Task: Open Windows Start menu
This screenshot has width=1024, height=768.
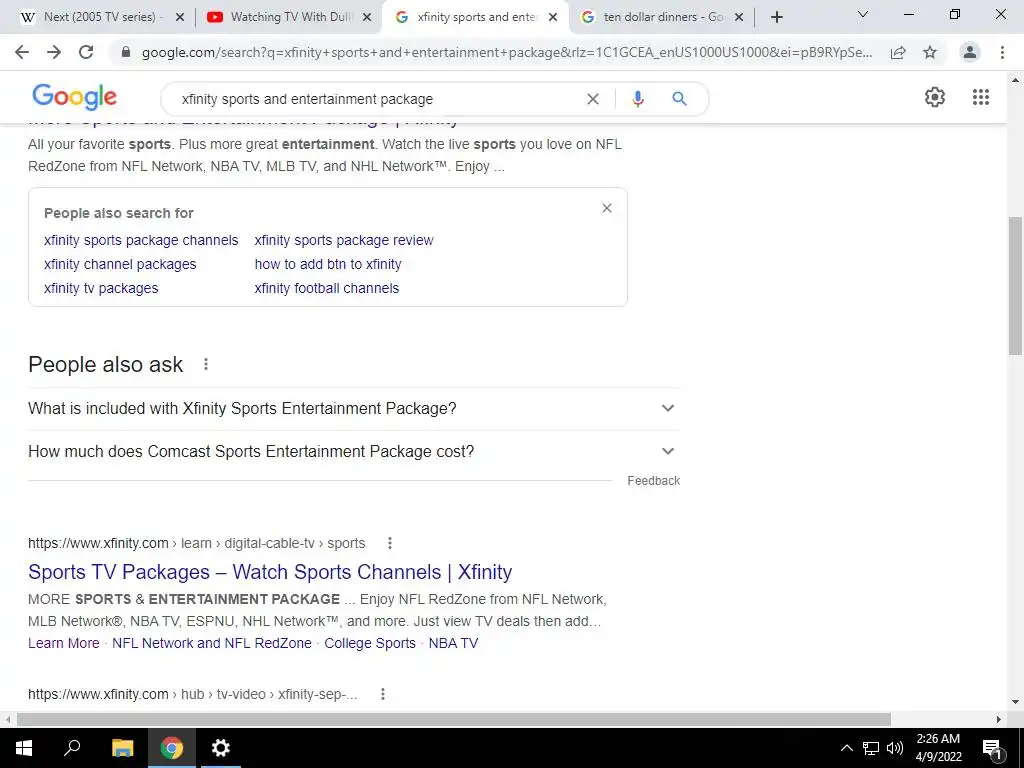Action: [x=24, y=748]
